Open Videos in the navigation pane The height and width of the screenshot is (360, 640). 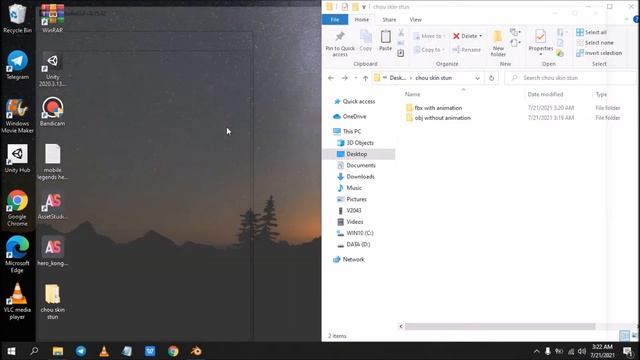tap(350, 222)
